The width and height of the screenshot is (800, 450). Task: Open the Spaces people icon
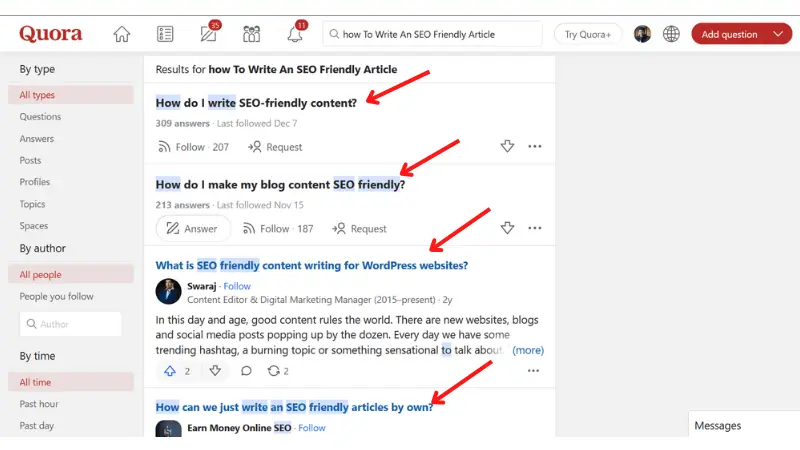coord(252,34)
